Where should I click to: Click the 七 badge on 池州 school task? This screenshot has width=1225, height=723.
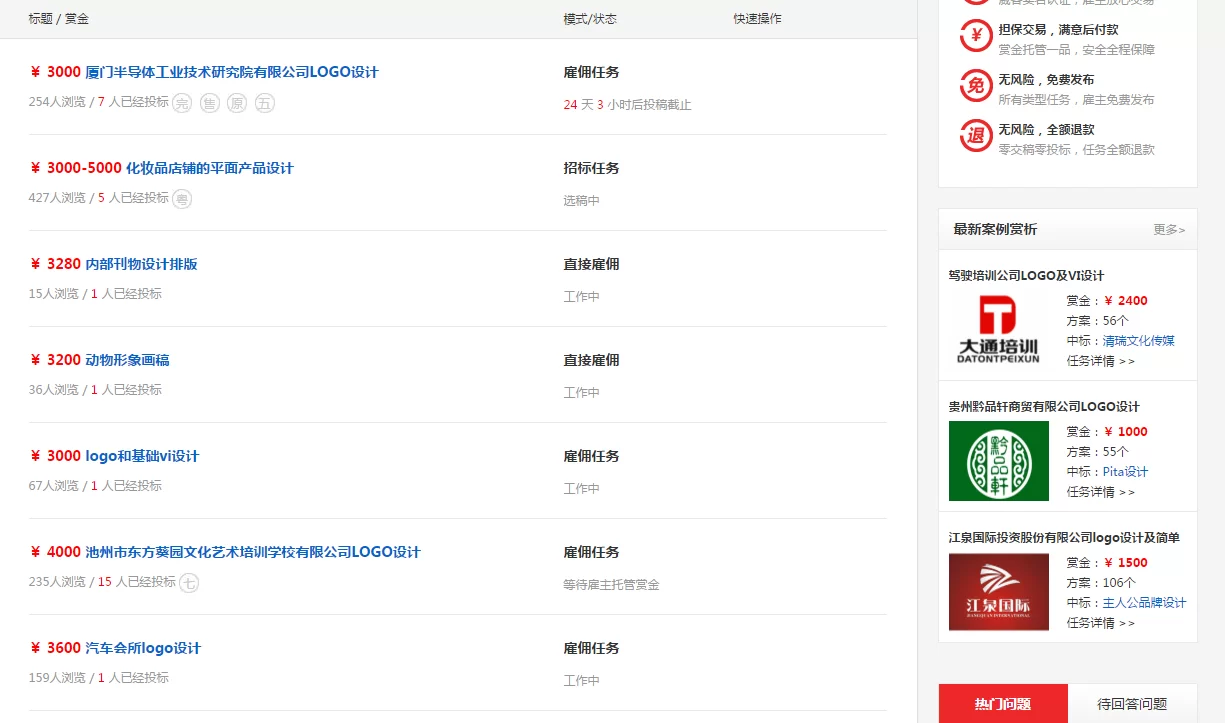pos(189,581)
